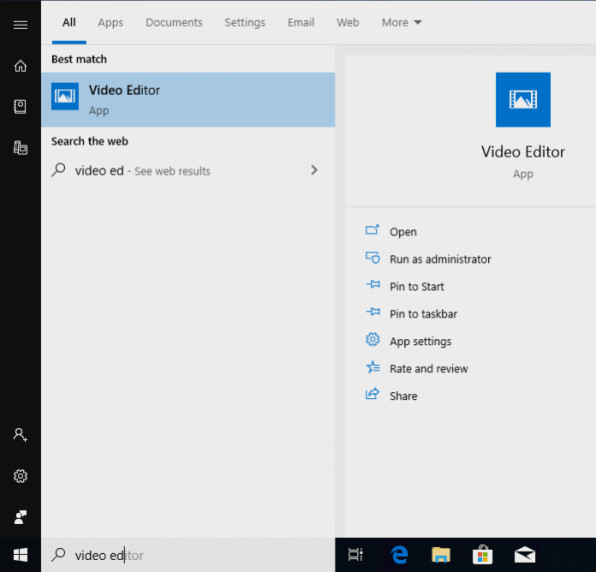This screenshot has height=572, width=596.
Task: Open settings gear in search sidebar
Action: 21,476
